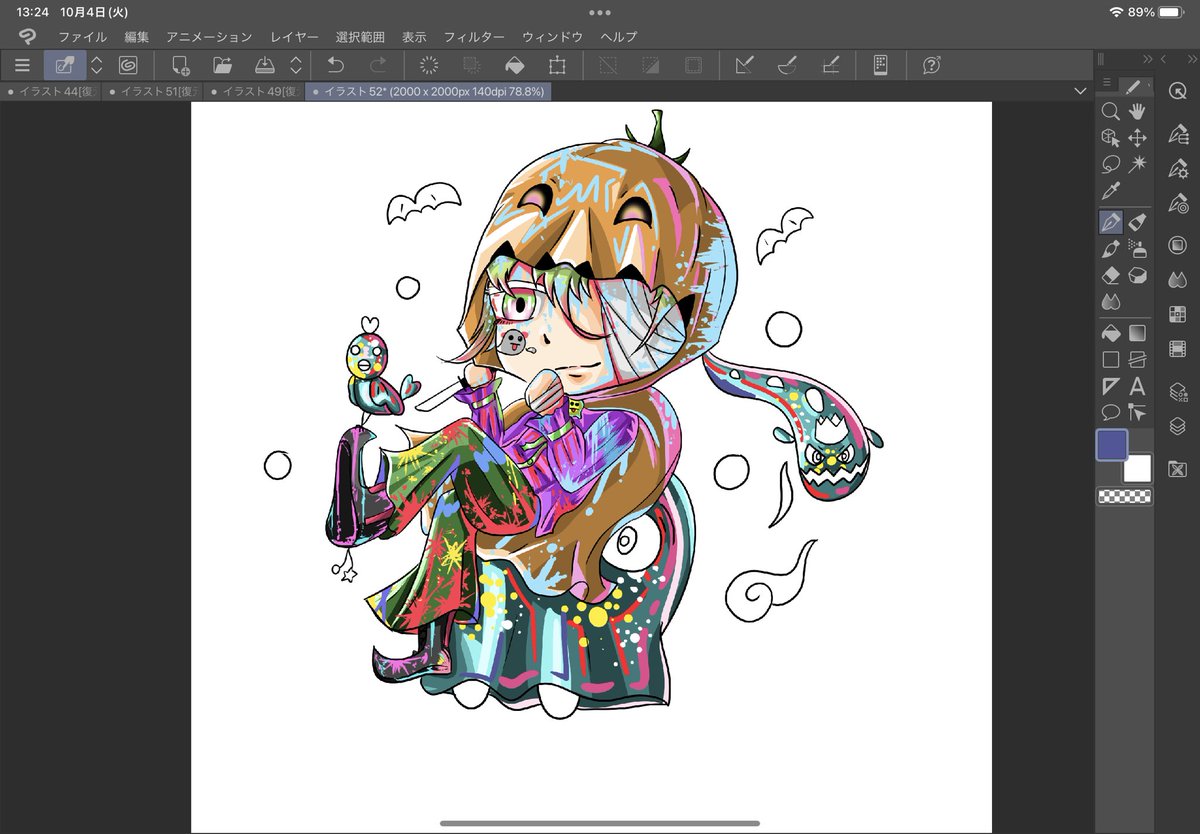Select the Zoom magnifier tool
1200x834 pixels.
(x=1110, y=111)
